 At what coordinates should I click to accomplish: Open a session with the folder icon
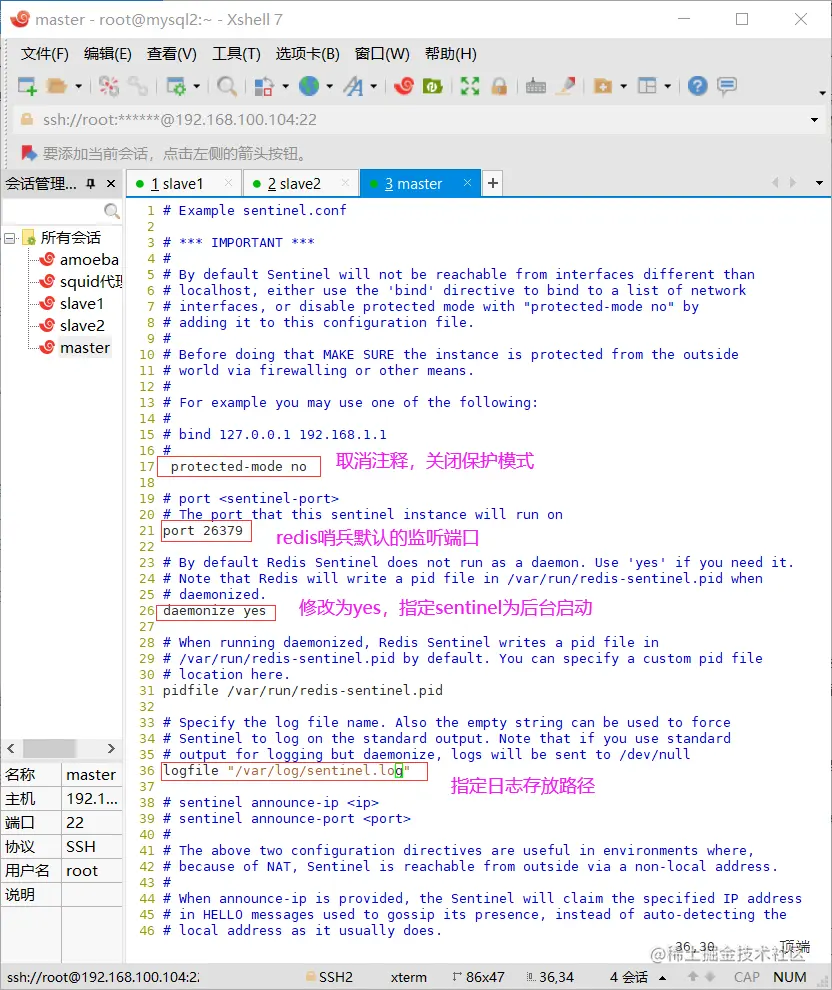(57, 86)
